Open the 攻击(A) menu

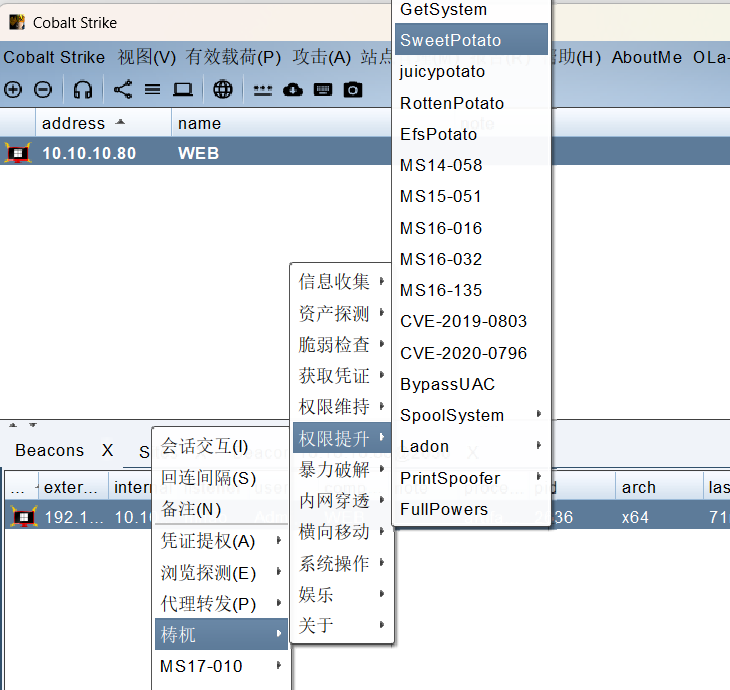coord(321,57)
